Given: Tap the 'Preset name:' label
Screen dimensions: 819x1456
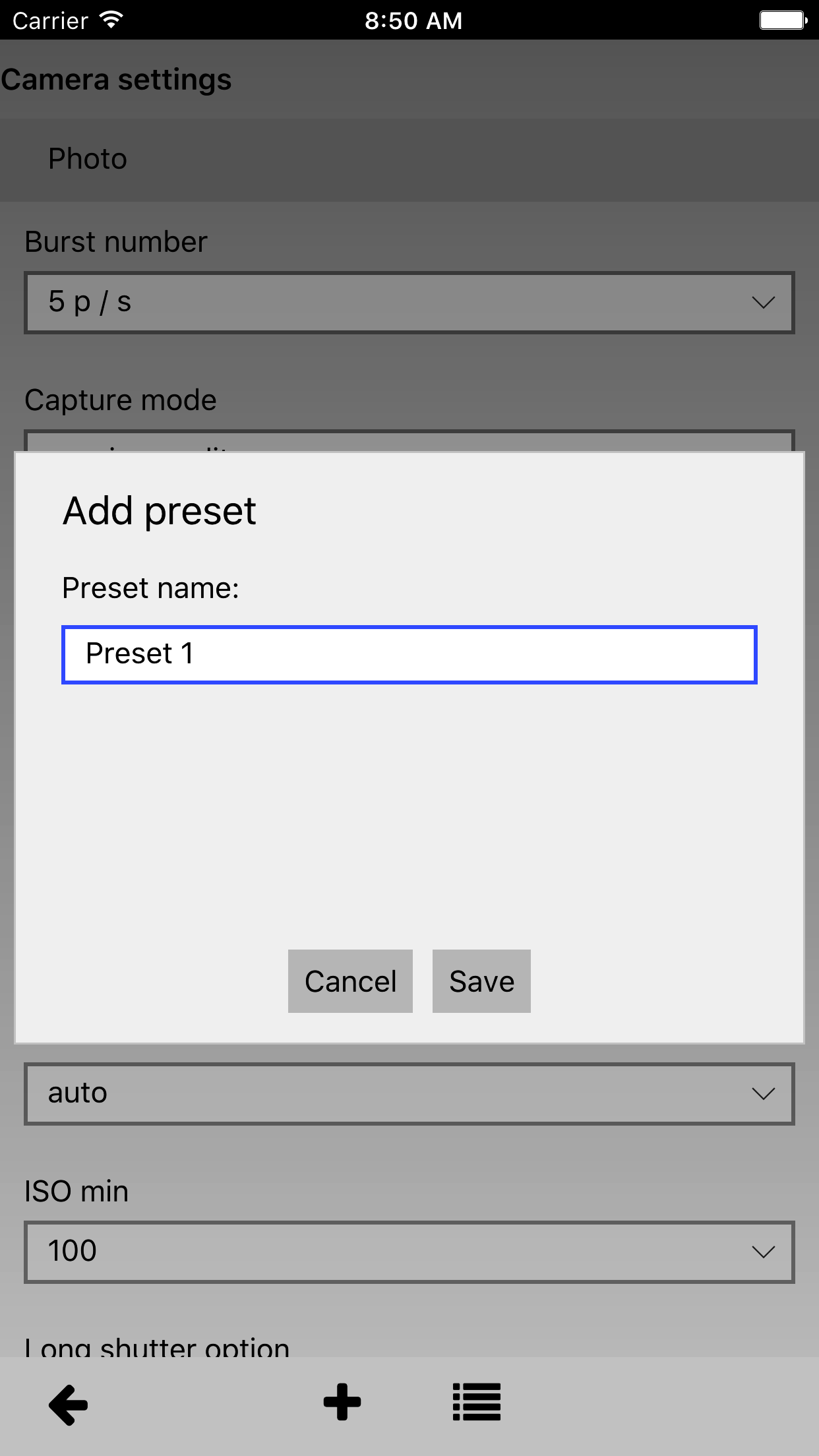Looking at the screenshot, I should 150,588.
